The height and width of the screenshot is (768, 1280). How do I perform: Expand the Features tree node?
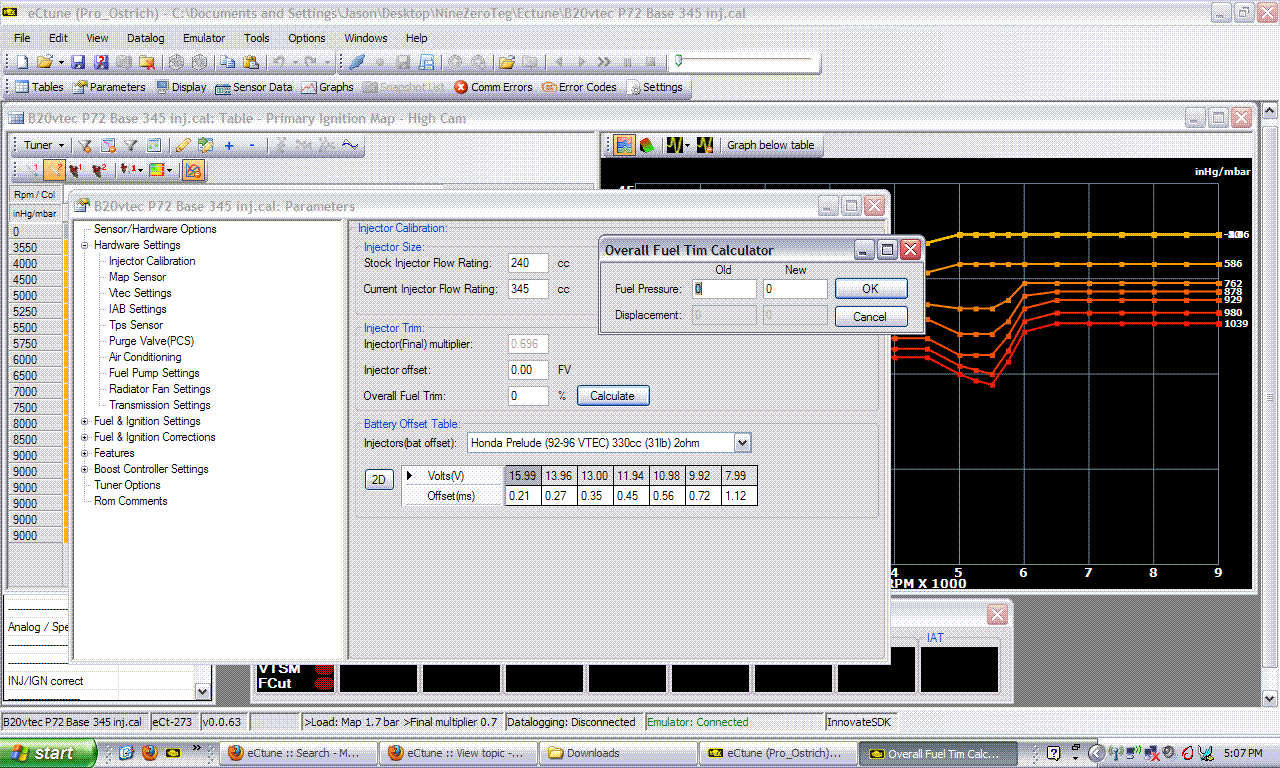[x=85, y=453]
